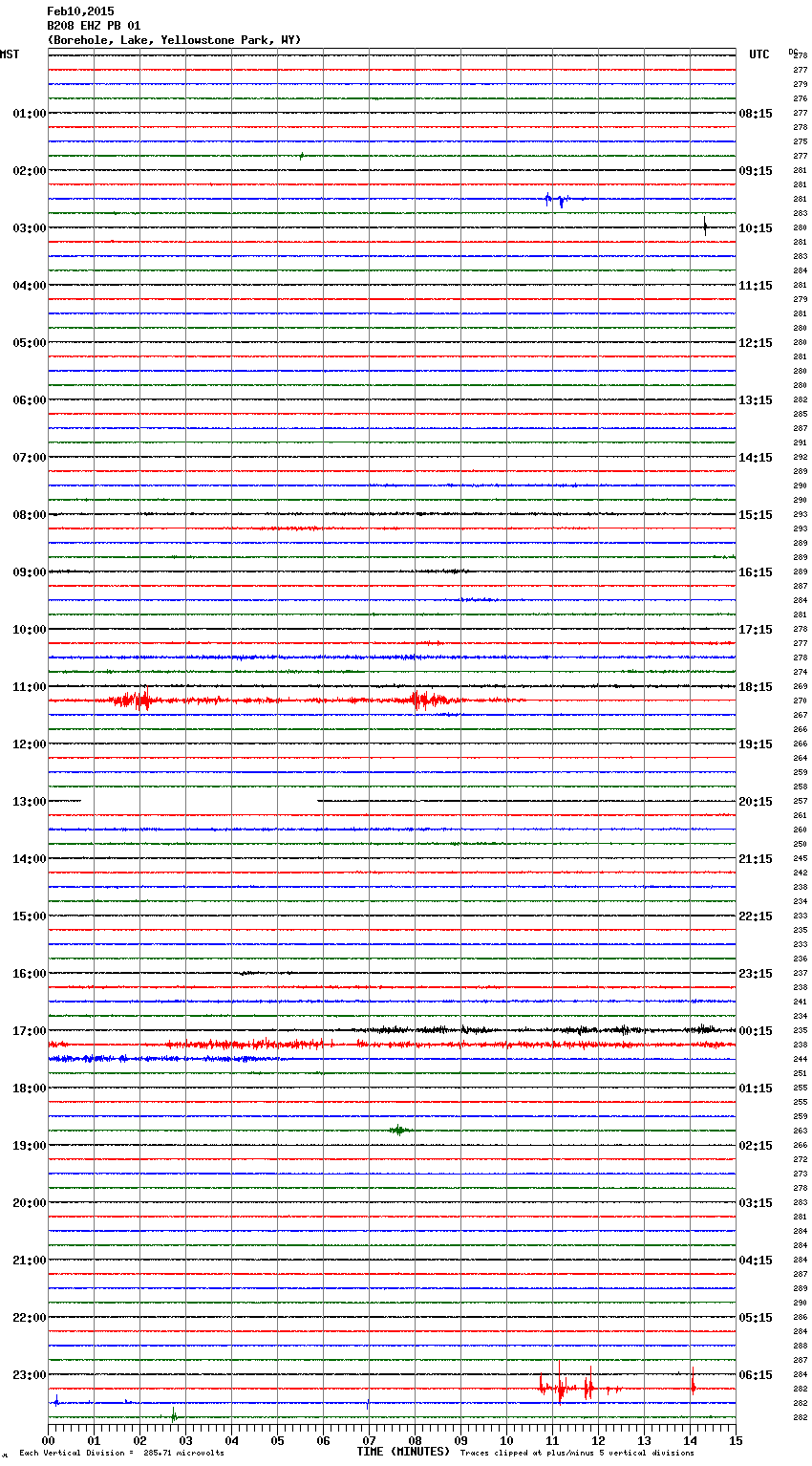Click the 00:15 UTC time label

[x=756, y=1030]
